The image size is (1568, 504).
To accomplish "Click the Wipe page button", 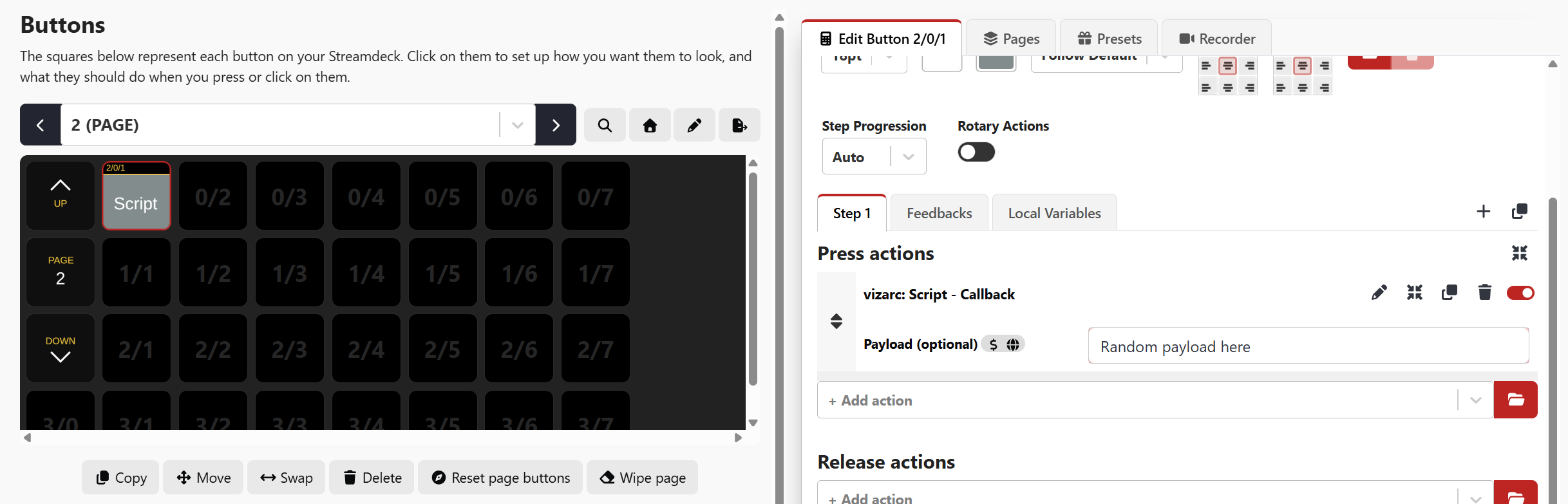I will [643, 478].
